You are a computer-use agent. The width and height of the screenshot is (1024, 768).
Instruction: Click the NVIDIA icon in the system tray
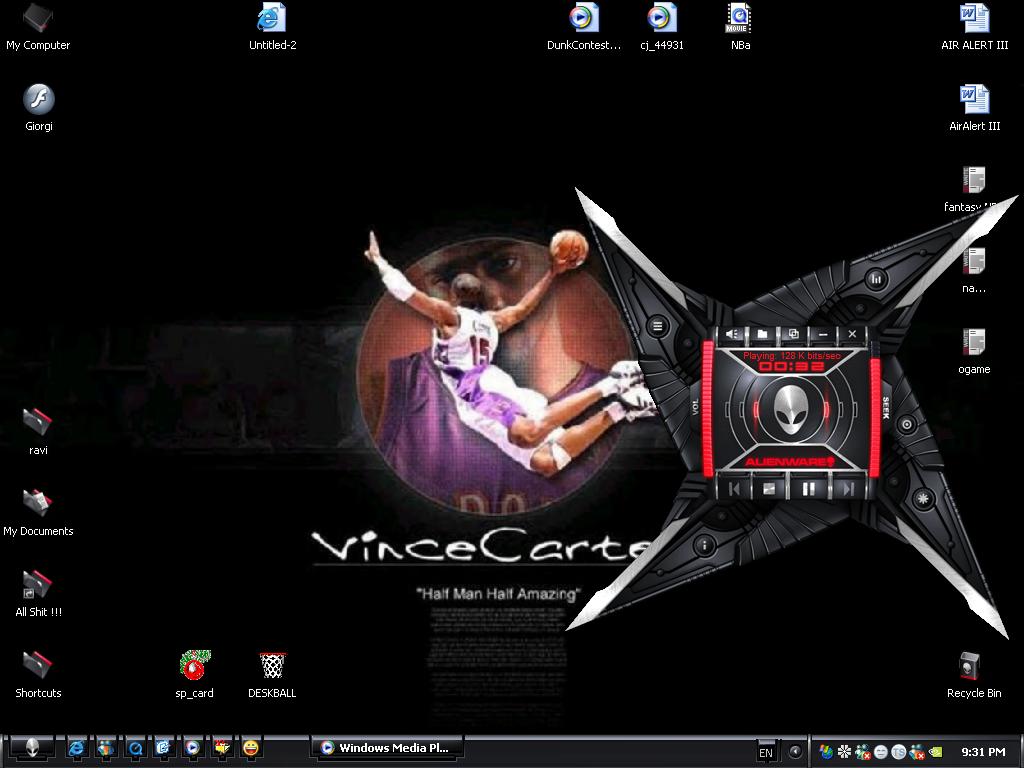tap(935, 752)
